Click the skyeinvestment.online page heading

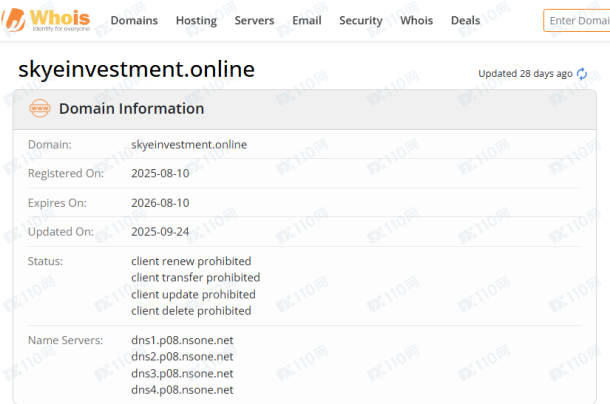(x=137, y=69)
